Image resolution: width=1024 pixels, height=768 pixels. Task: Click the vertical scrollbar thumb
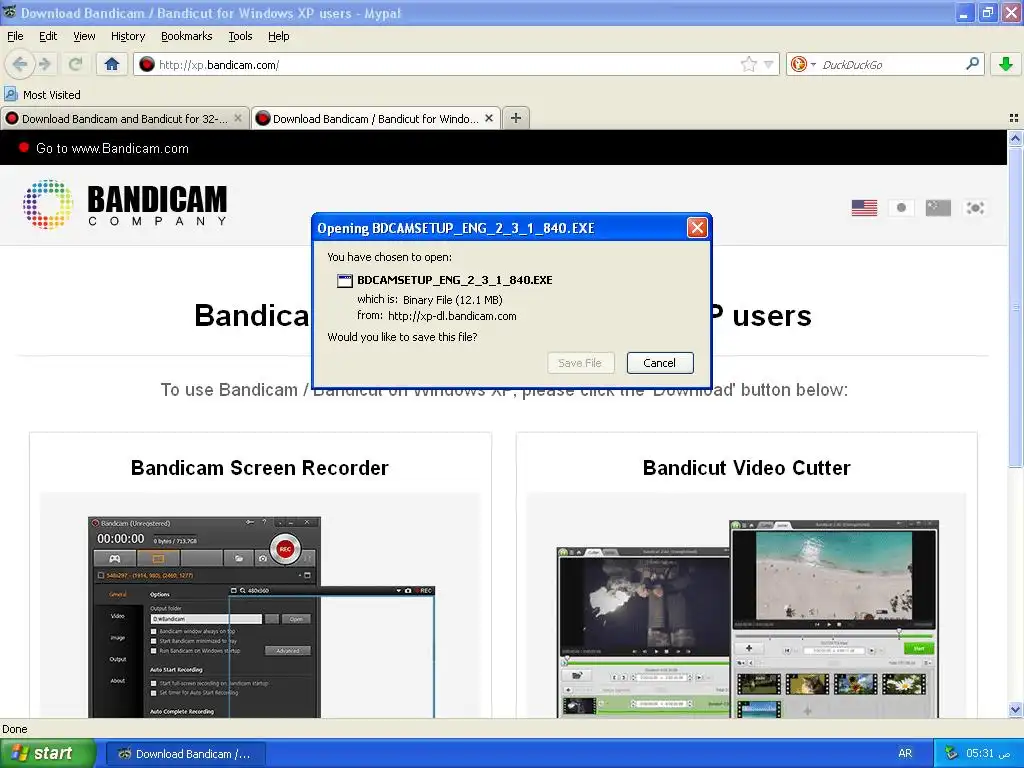1015,307
